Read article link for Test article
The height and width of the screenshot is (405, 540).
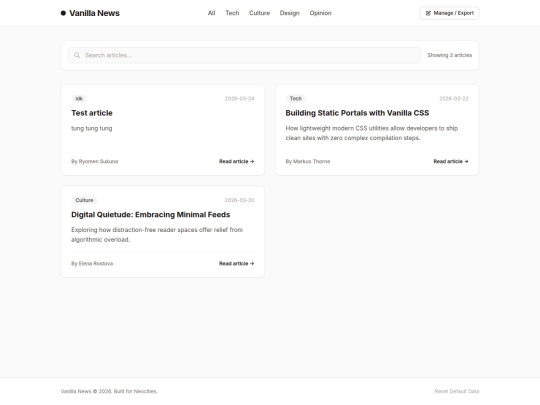237,161
